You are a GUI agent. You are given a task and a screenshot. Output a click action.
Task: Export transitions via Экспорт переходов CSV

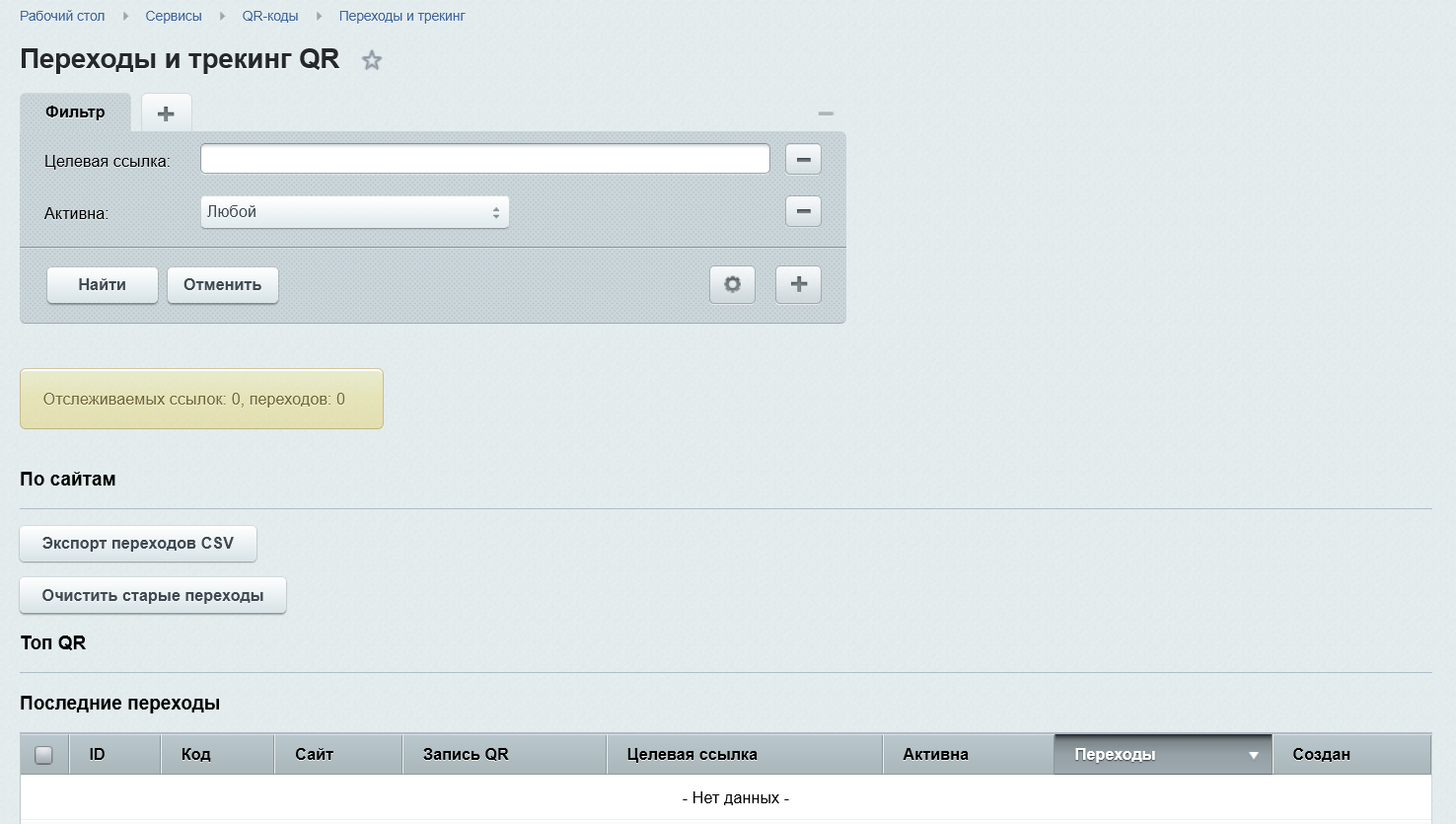(x=138, y=543)
